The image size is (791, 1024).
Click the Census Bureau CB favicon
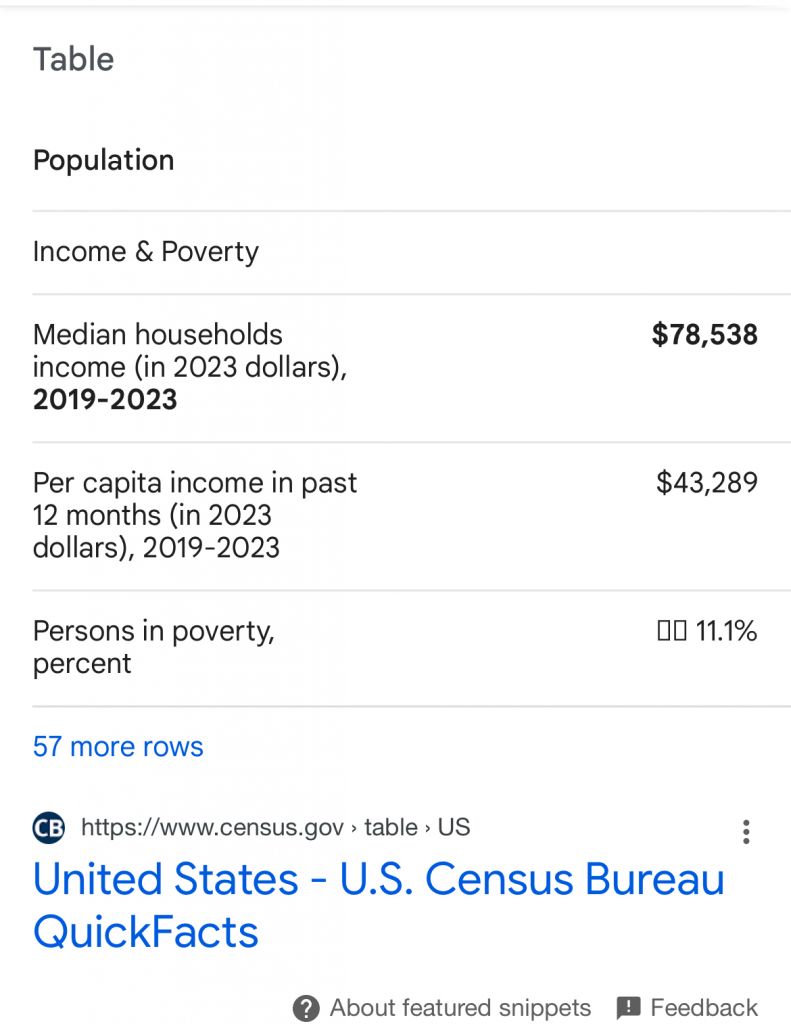pos(48,828)
